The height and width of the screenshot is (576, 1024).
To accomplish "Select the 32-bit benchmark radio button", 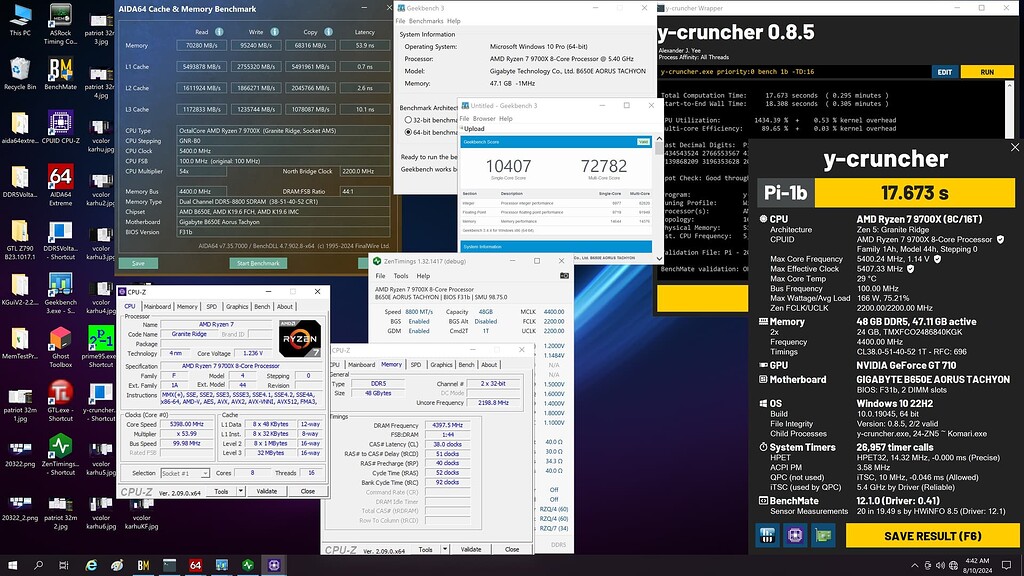I will click(409, 120).
